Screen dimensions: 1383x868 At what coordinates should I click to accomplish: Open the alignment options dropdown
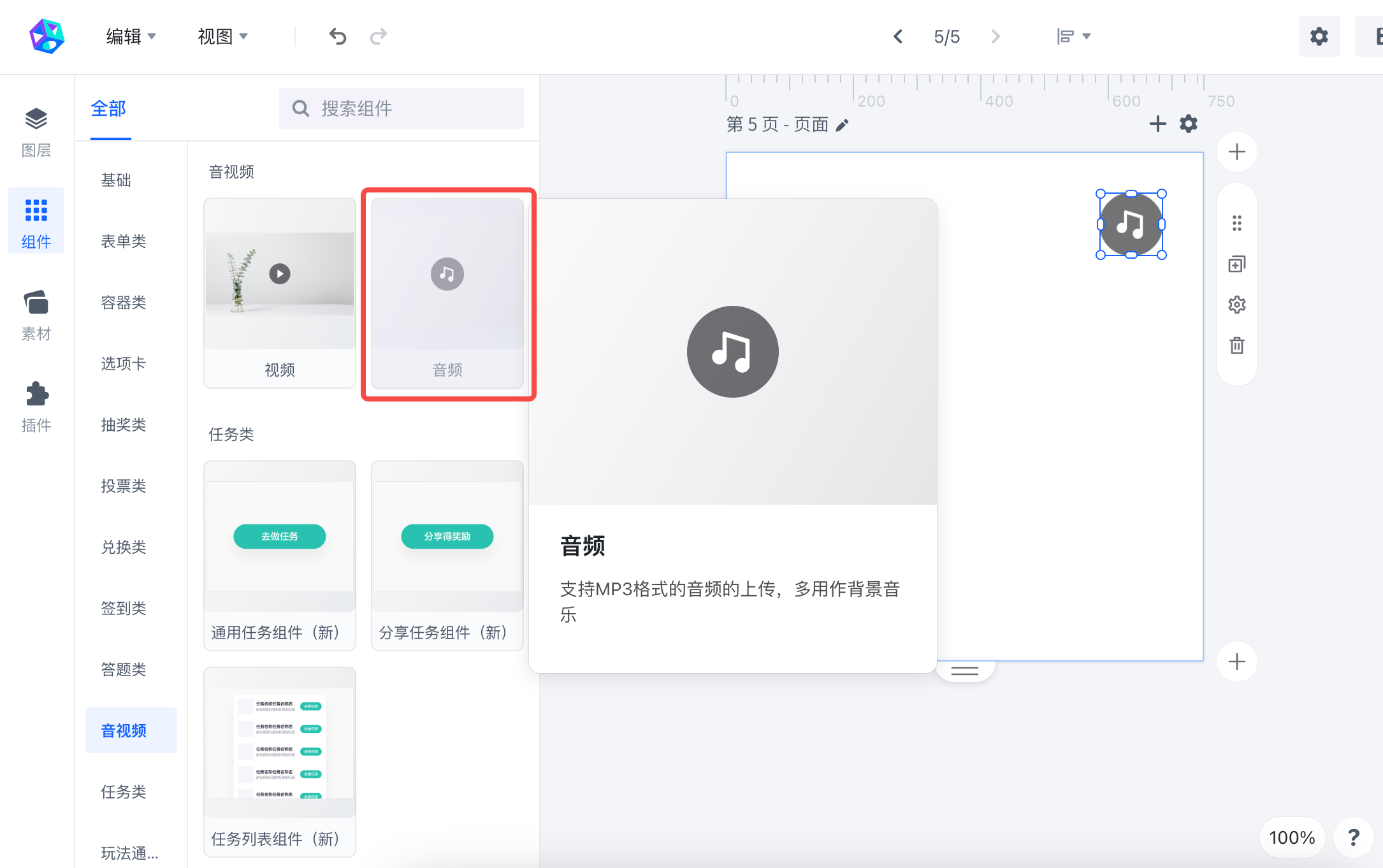[x=1073, y=36]
